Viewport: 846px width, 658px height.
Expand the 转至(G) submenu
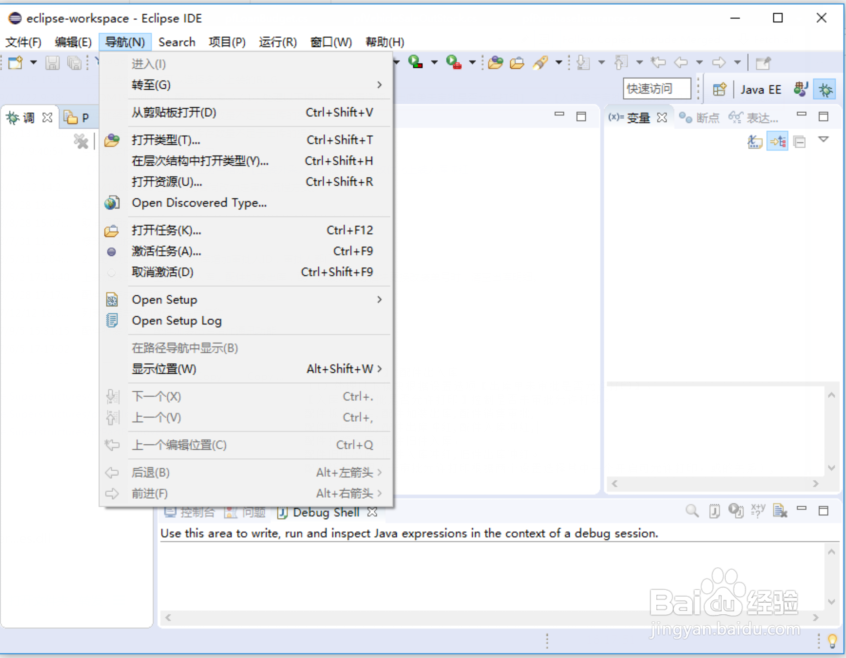tap(245, 85)
